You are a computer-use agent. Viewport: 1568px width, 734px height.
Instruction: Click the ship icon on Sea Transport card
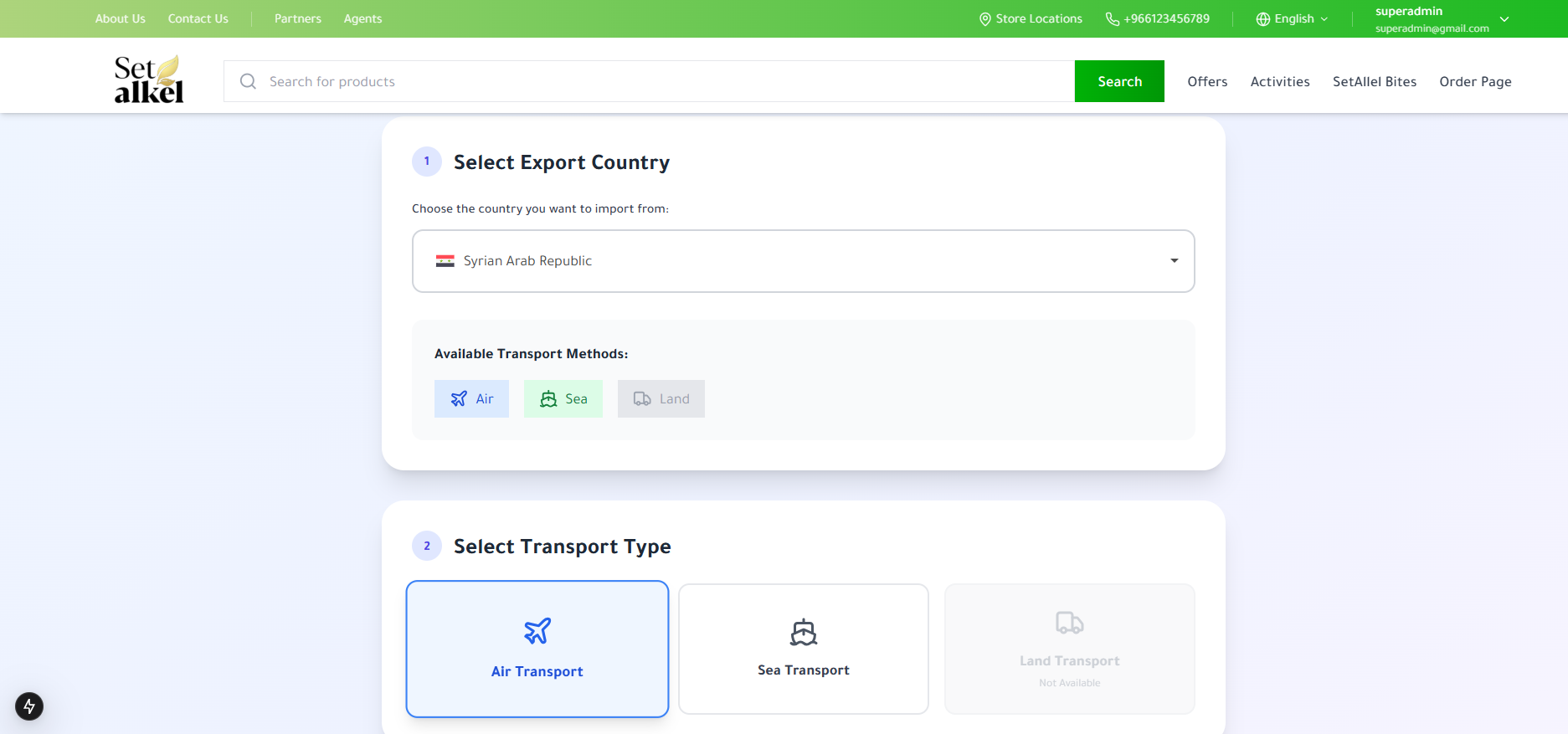pos(804,632)
